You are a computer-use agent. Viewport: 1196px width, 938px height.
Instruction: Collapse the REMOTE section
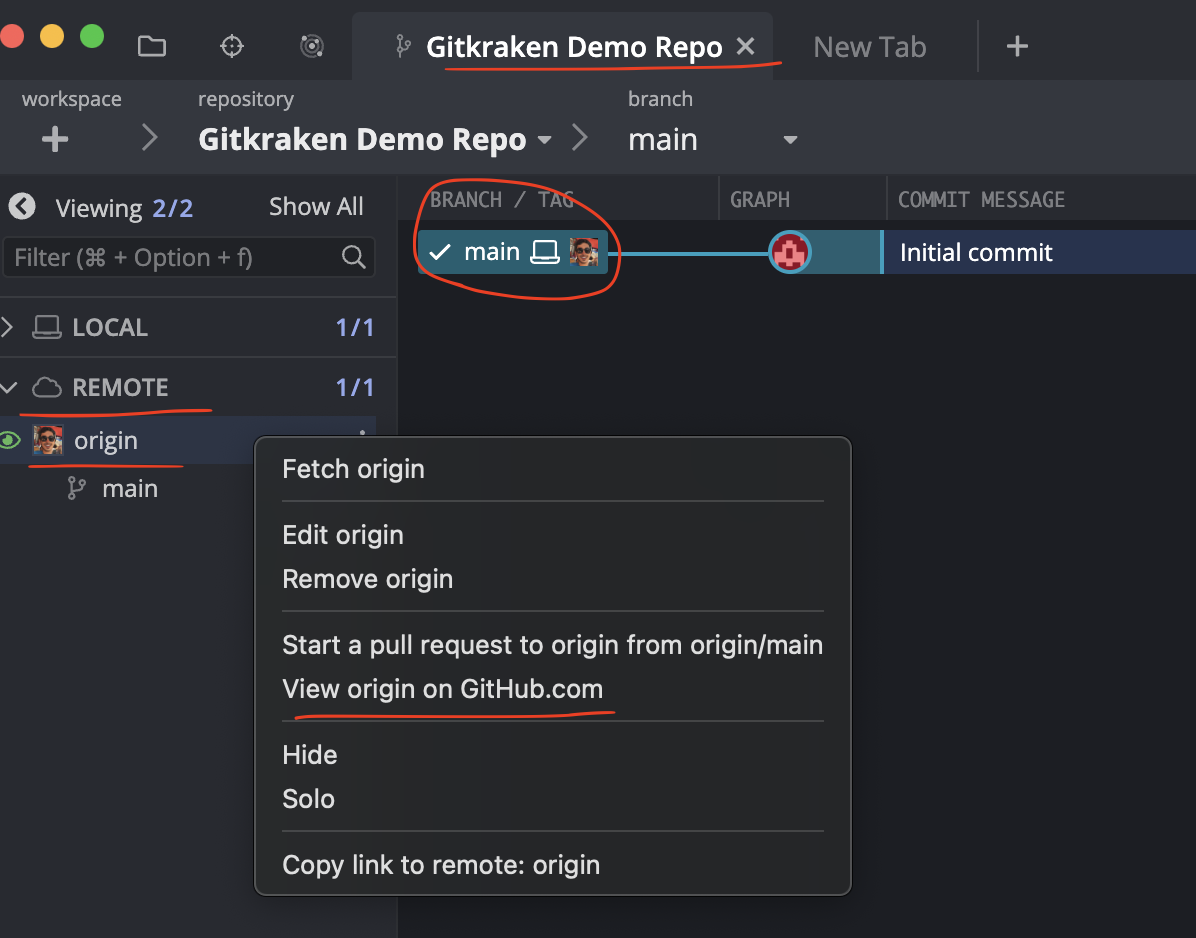pyautogui.click(x=10, y=388)
